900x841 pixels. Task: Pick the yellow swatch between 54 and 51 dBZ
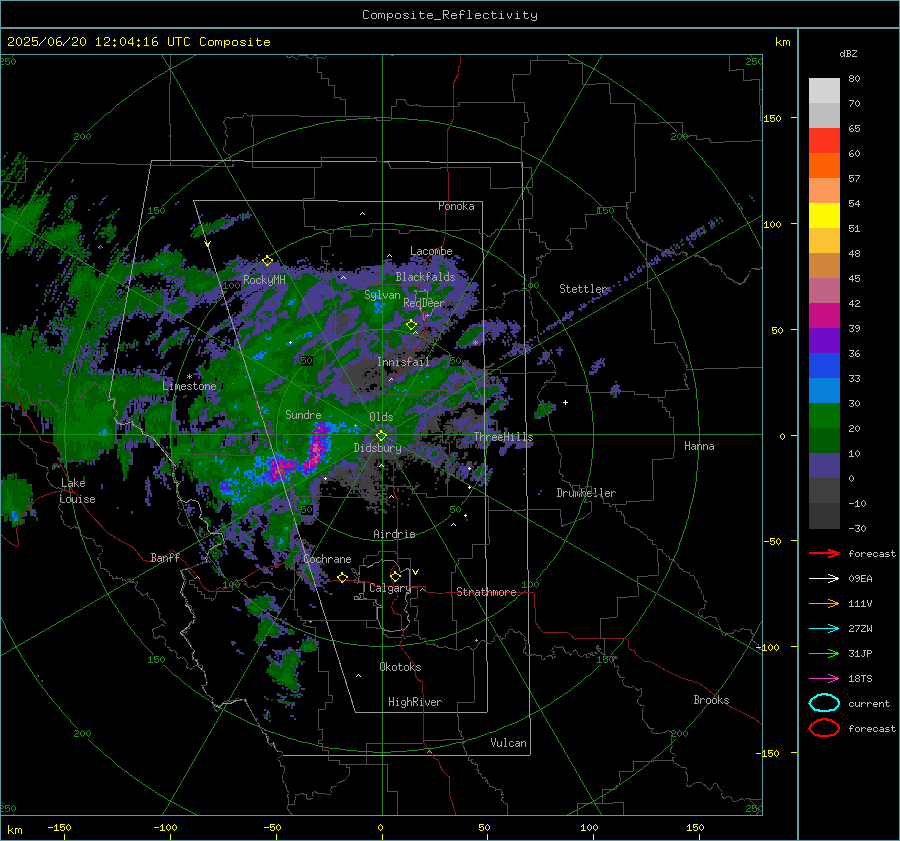coord(824,216)
